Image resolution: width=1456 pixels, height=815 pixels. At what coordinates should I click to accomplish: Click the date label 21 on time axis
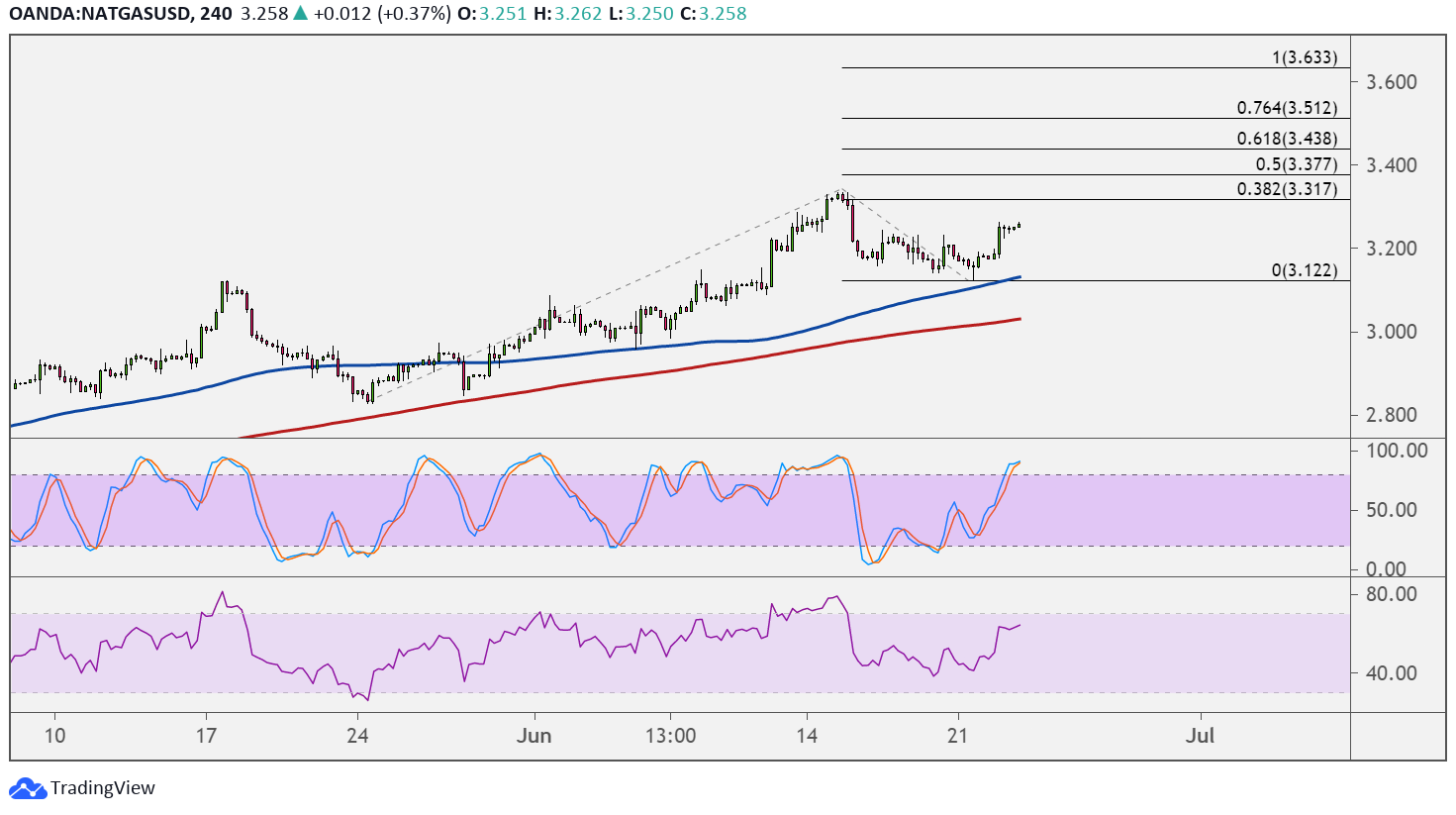(957, 736)
